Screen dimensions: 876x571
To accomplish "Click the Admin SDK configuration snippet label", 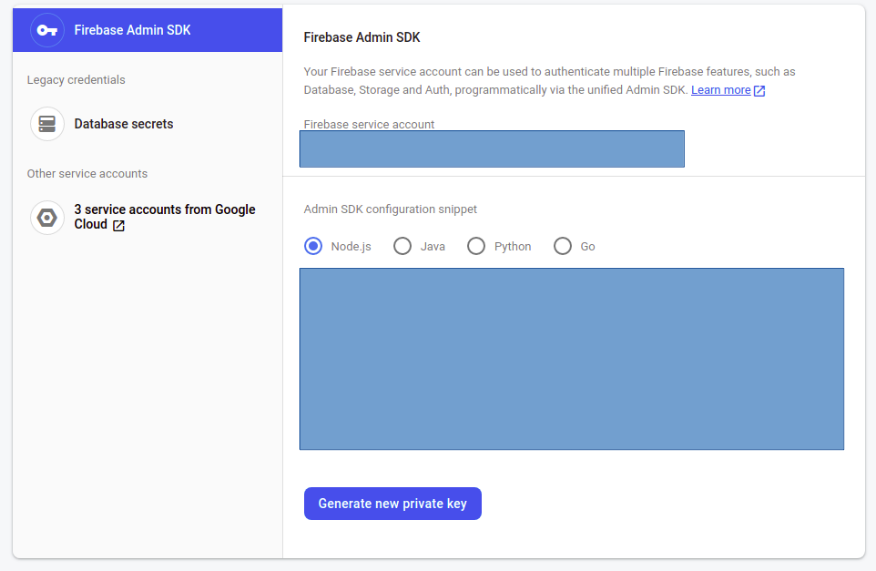I will pos(390,209).
